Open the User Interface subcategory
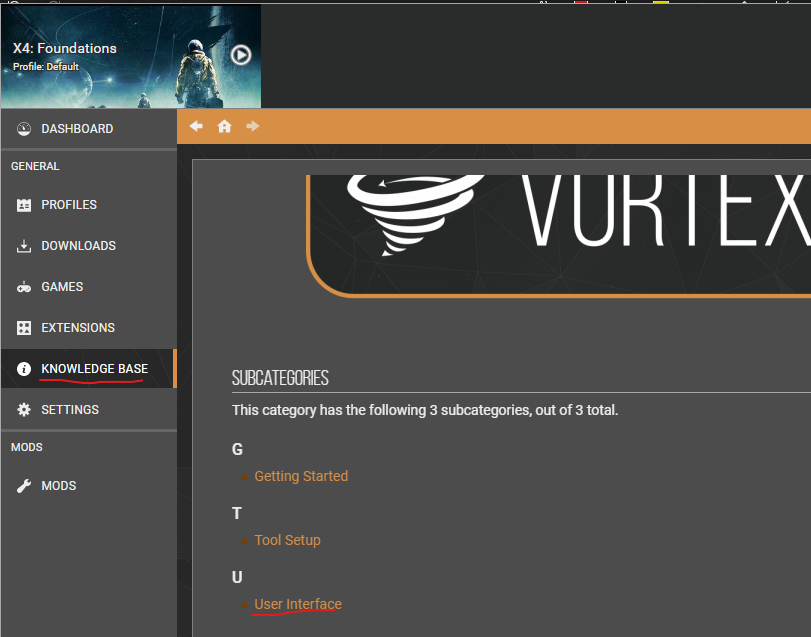 [297, 604]
